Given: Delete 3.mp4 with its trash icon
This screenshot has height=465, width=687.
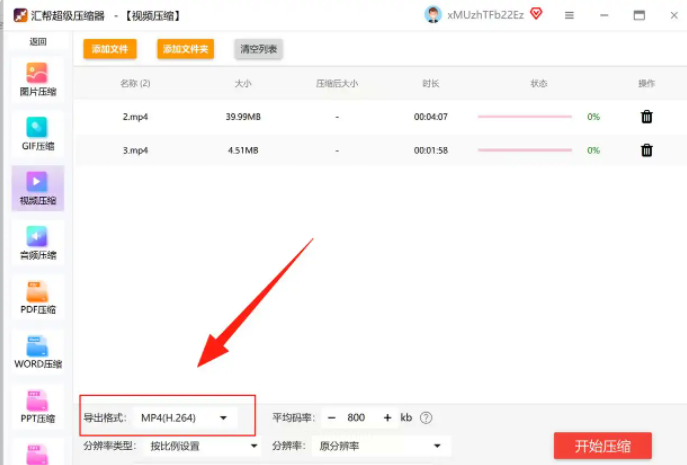Looking at the screenshot, I should coord(647,150).
